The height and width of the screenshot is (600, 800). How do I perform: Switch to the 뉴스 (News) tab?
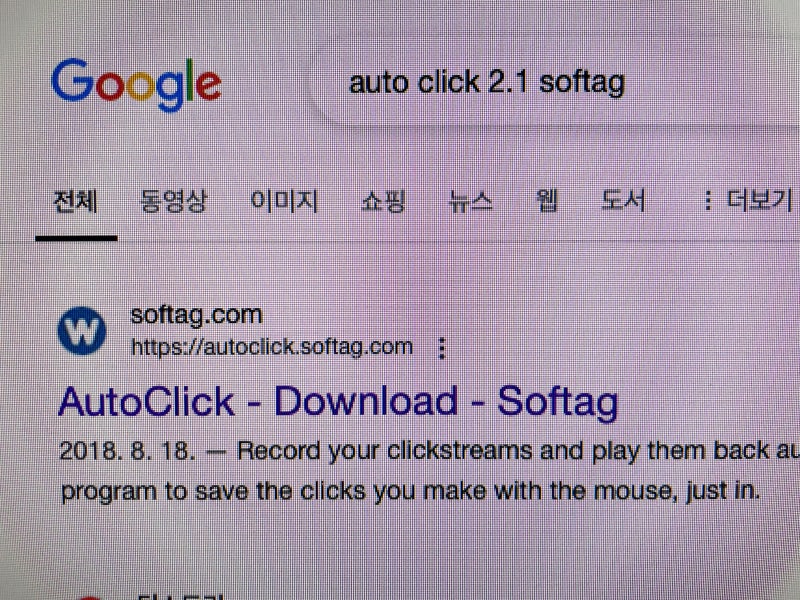click(469, 200)
